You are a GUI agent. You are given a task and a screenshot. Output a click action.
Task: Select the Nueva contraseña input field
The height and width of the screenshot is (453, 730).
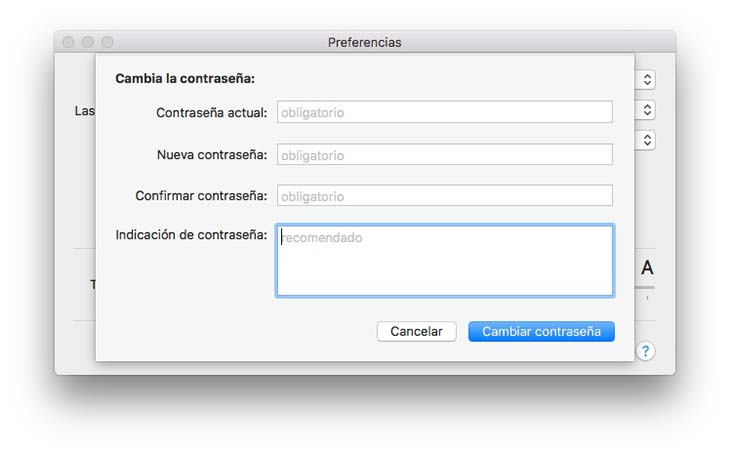point(444,155)
